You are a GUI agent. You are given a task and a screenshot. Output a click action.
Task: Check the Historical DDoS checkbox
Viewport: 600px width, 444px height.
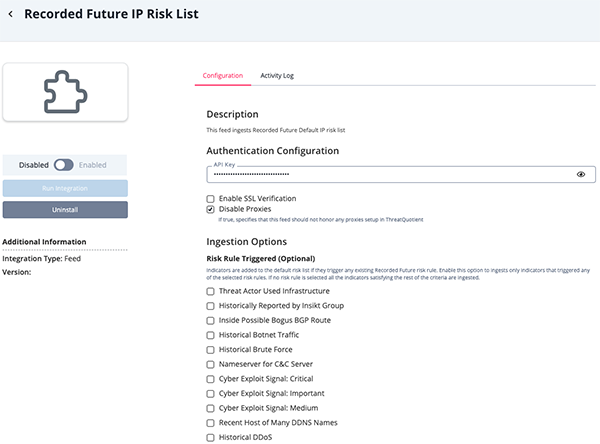coord(211,438)
